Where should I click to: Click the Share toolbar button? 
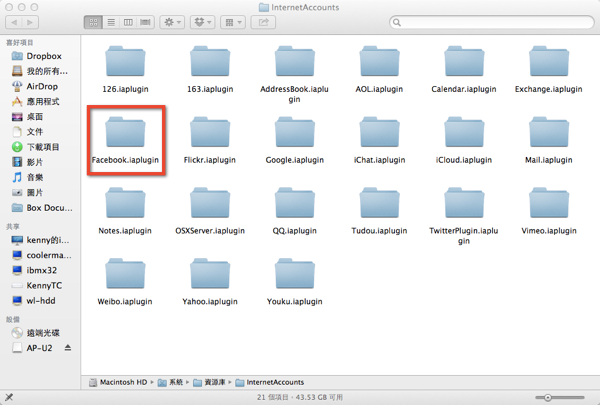click(263, 22)
